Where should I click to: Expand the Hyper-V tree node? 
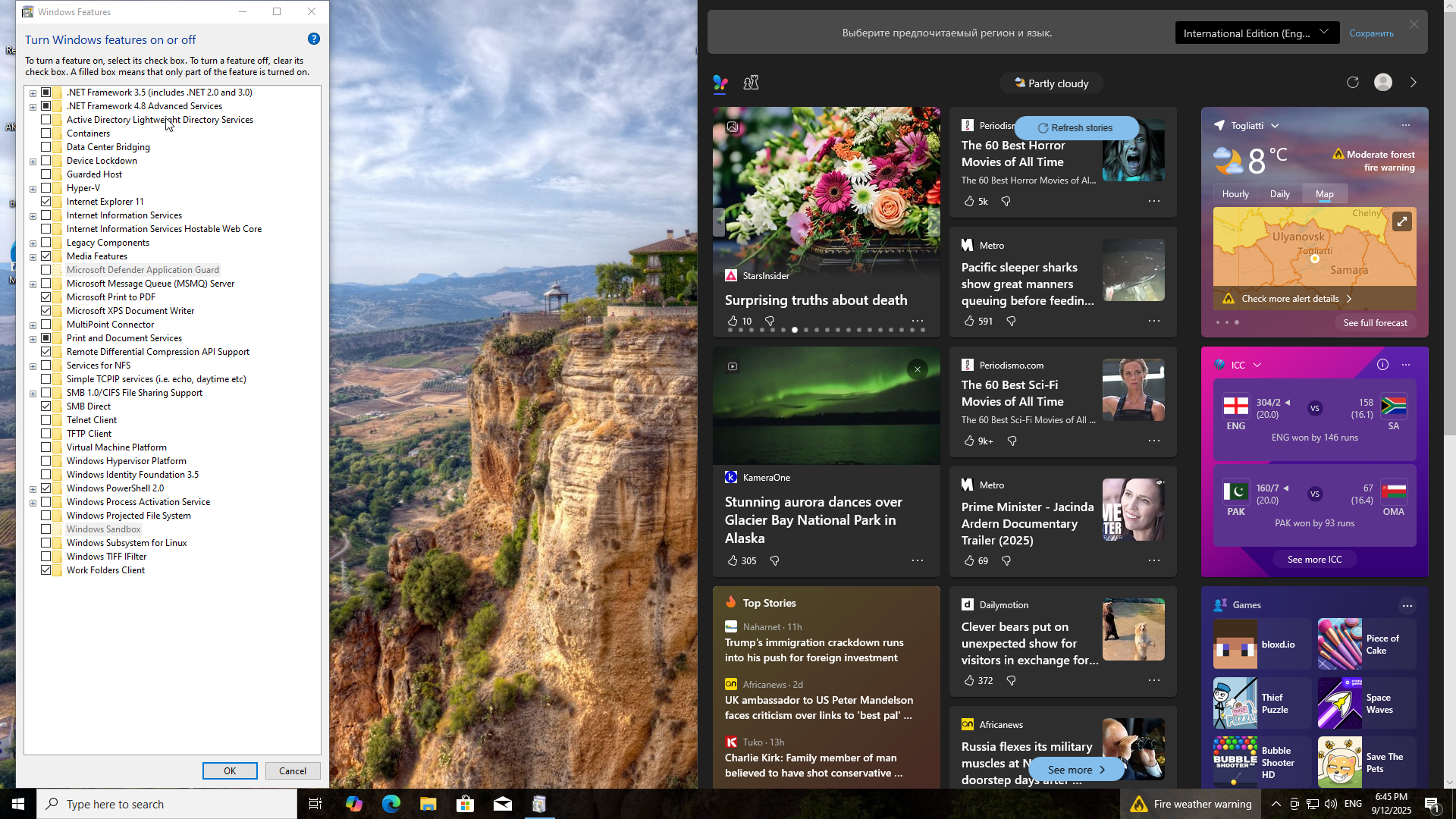tap(33, 189)
